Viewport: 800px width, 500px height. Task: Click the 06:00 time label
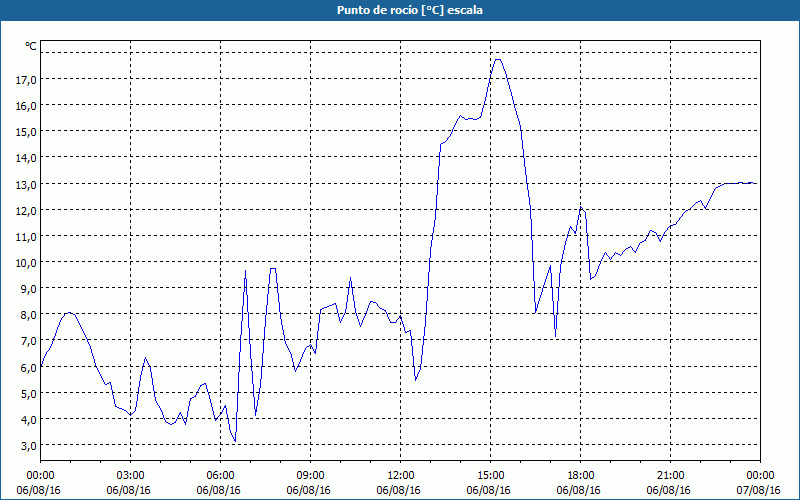pos(220,476)
